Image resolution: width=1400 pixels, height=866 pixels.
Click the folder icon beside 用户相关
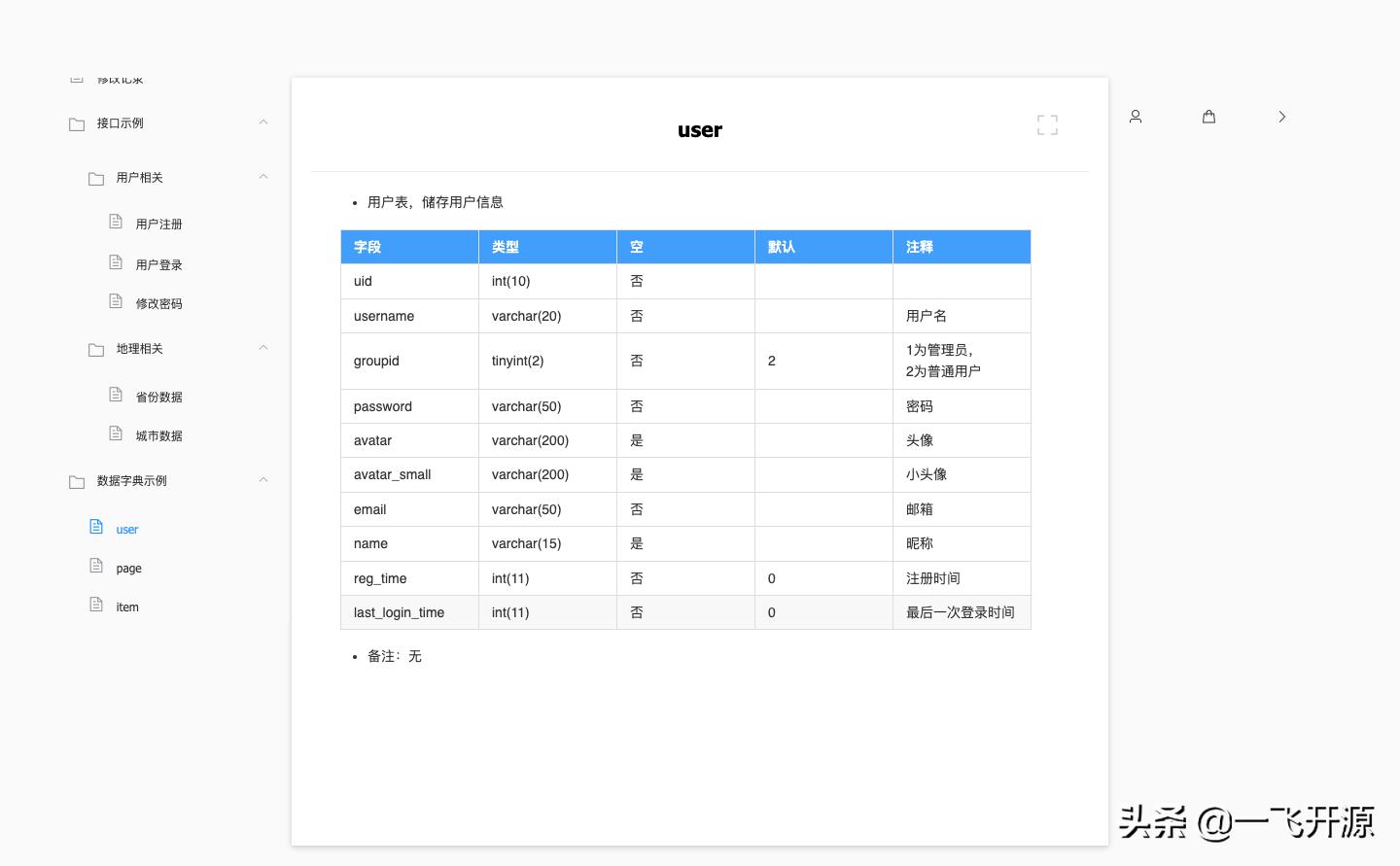pos(96,178)
